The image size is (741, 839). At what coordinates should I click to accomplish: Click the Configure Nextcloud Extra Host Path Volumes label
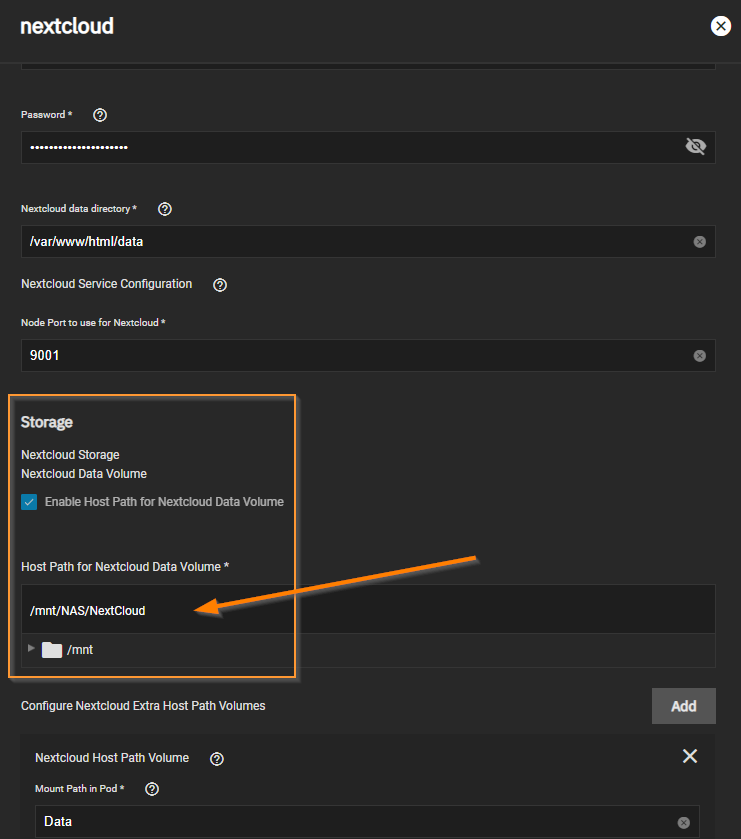pos(143,706)
